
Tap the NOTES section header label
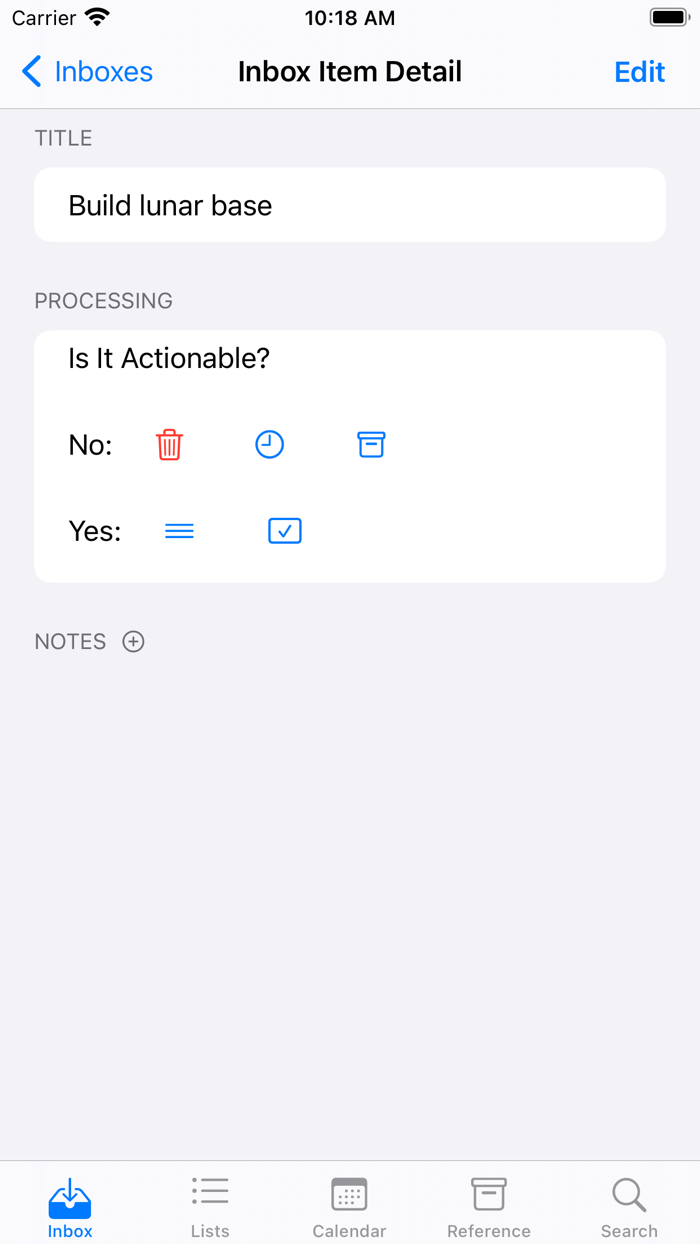click(70, 642)
